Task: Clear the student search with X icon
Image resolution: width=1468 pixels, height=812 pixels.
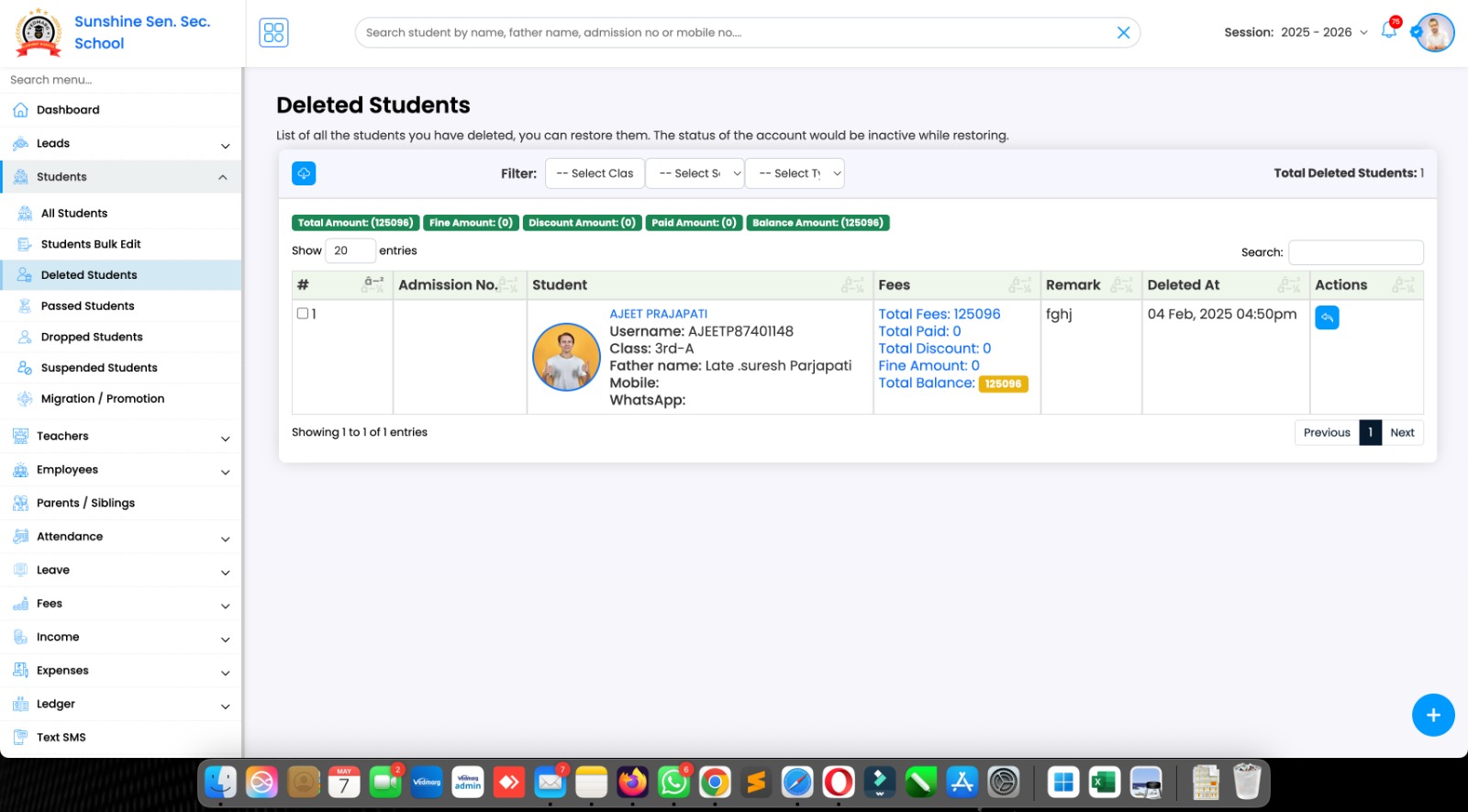Action: 1123,33
